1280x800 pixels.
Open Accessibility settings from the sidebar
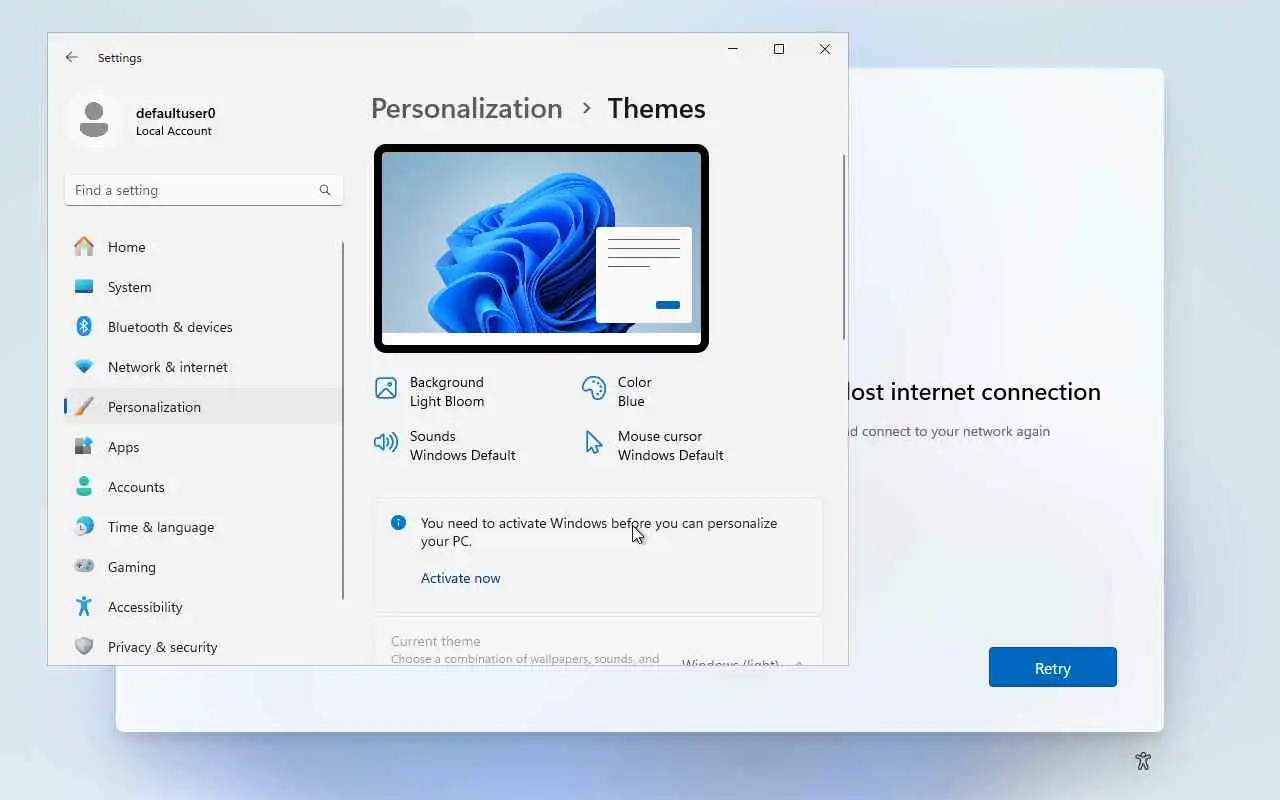click(203, 607)
